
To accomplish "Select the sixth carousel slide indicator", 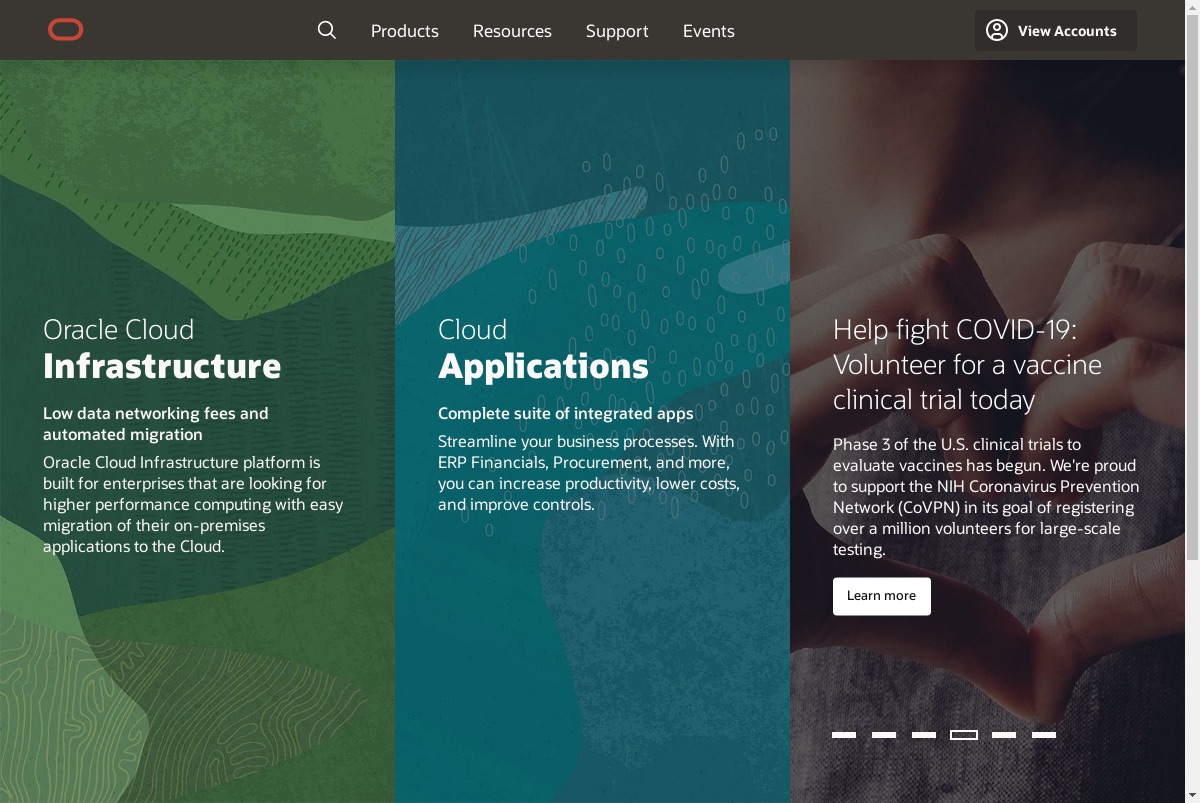I will [x=1044, y=735].
